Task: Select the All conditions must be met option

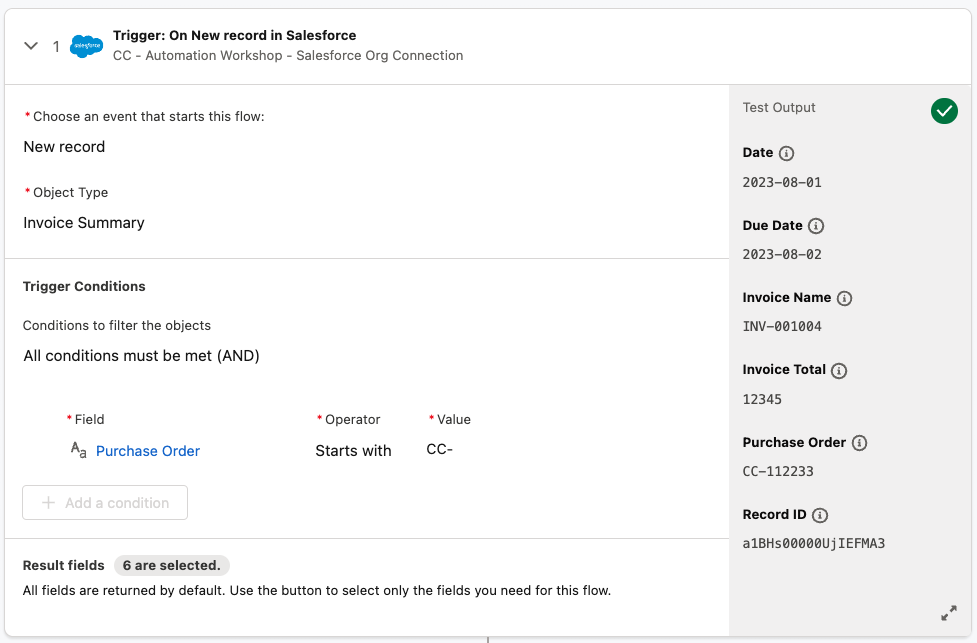Action: 141,355
